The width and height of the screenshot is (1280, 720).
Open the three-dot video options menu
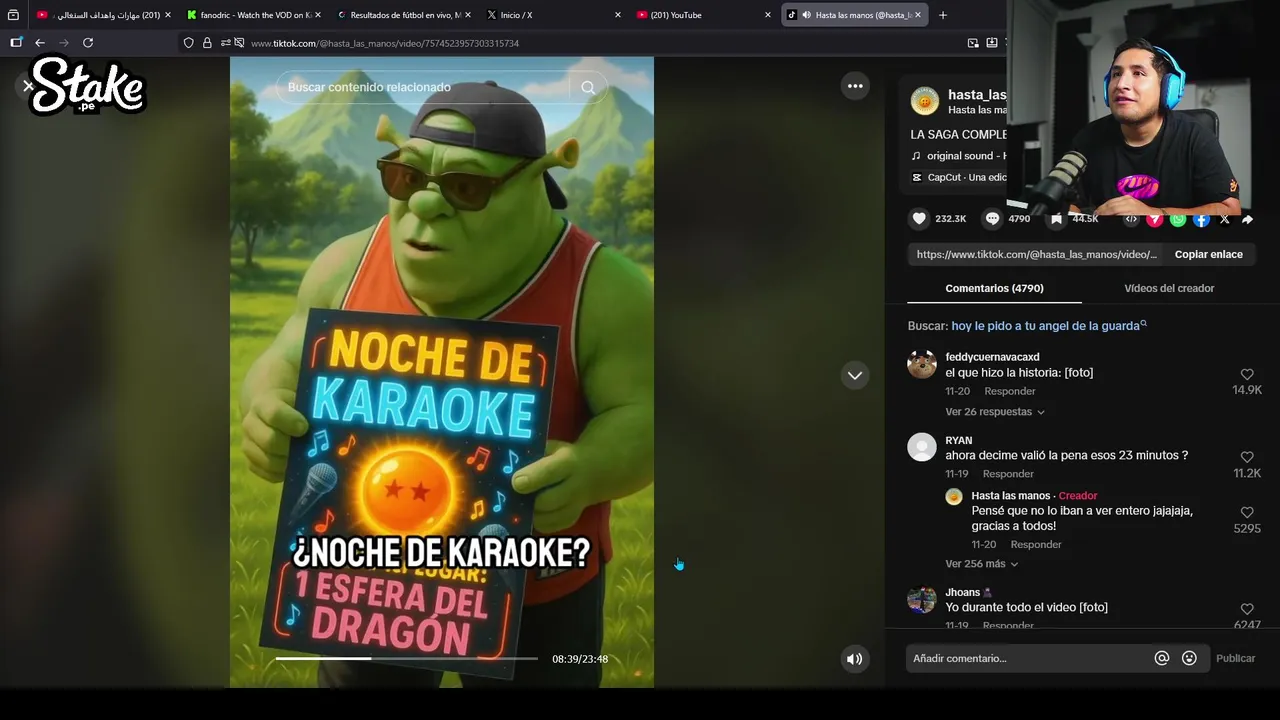(x=855, y=86)
